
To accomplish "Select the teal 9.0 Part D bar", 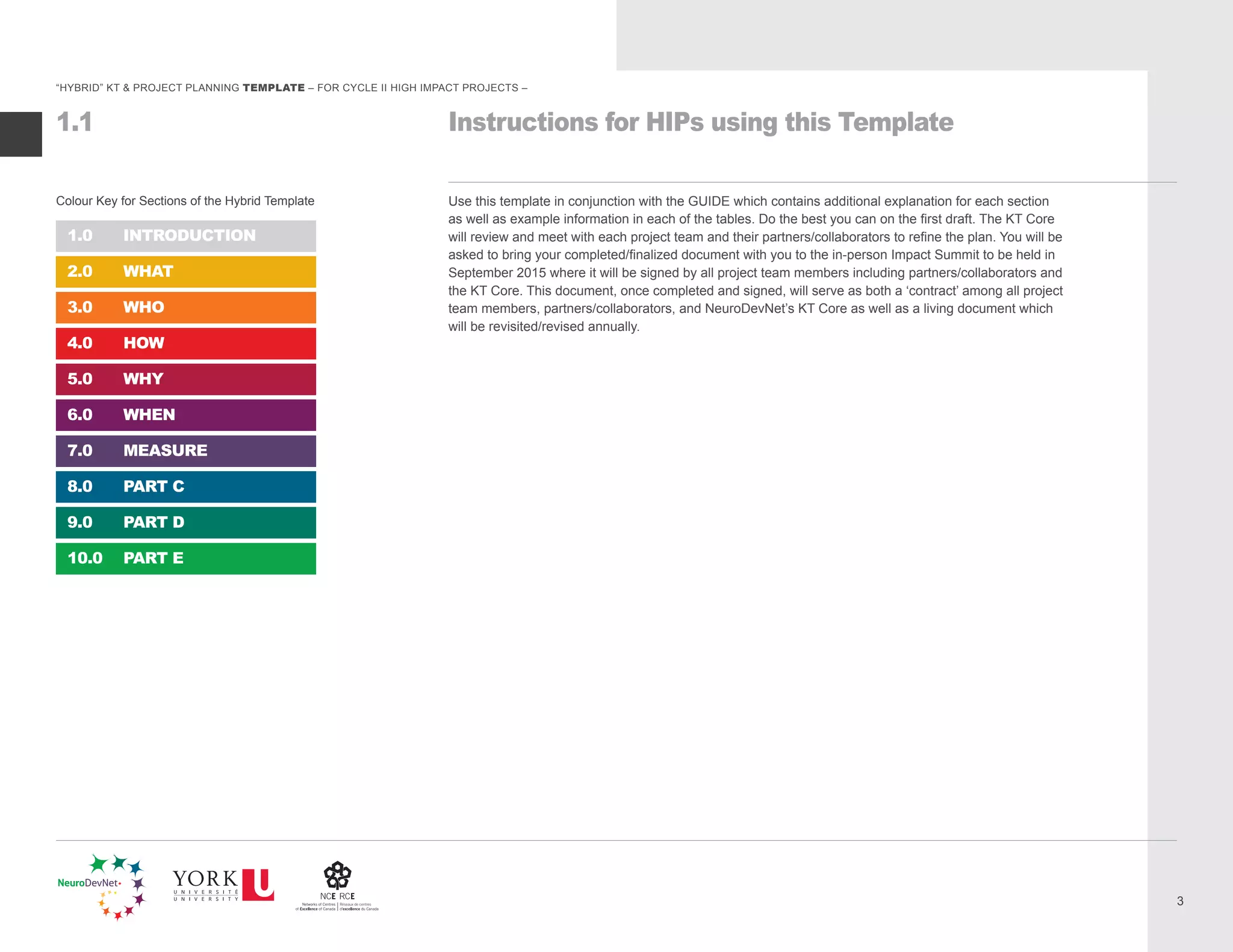I will click(x=185, y=522).
